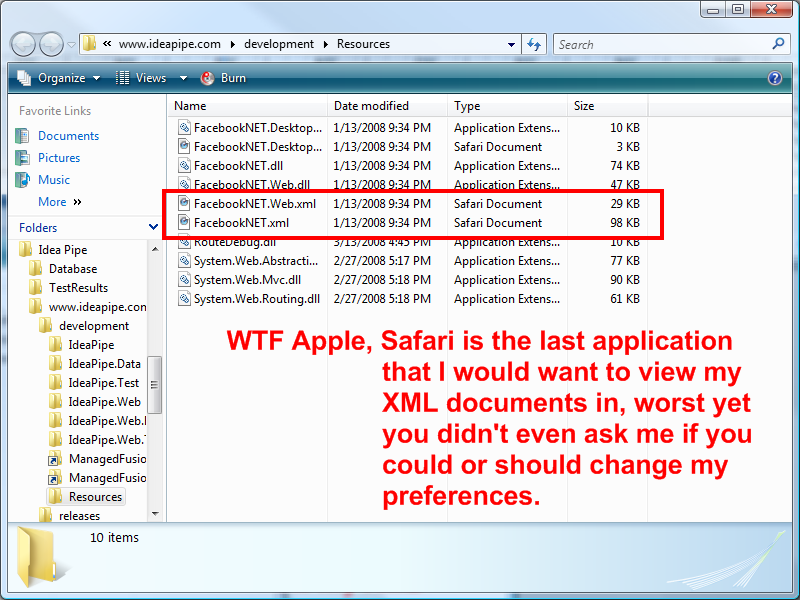Click the Search input field

pyautogui.click(x=660, y=44)
